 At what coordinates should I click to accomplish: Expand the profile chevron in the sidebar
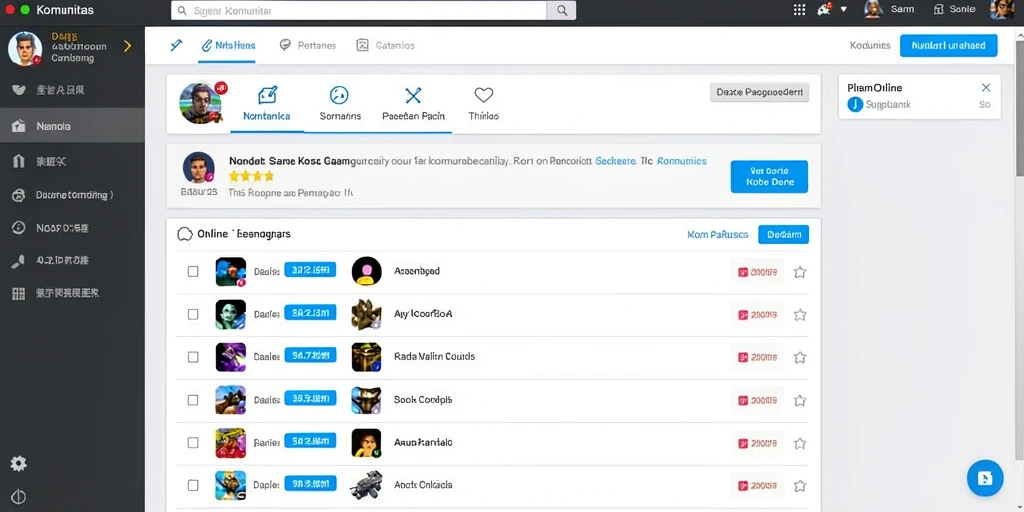(x=127, y=46)
